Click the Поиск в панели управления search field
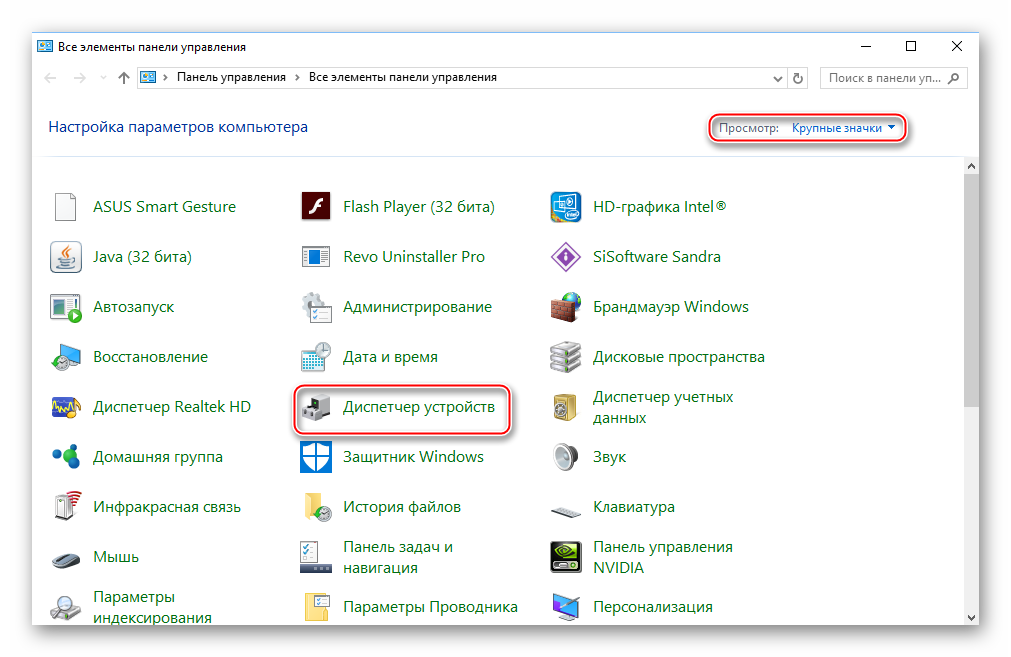The height and width of the screenshot is (657, 1011). (885, 77)
